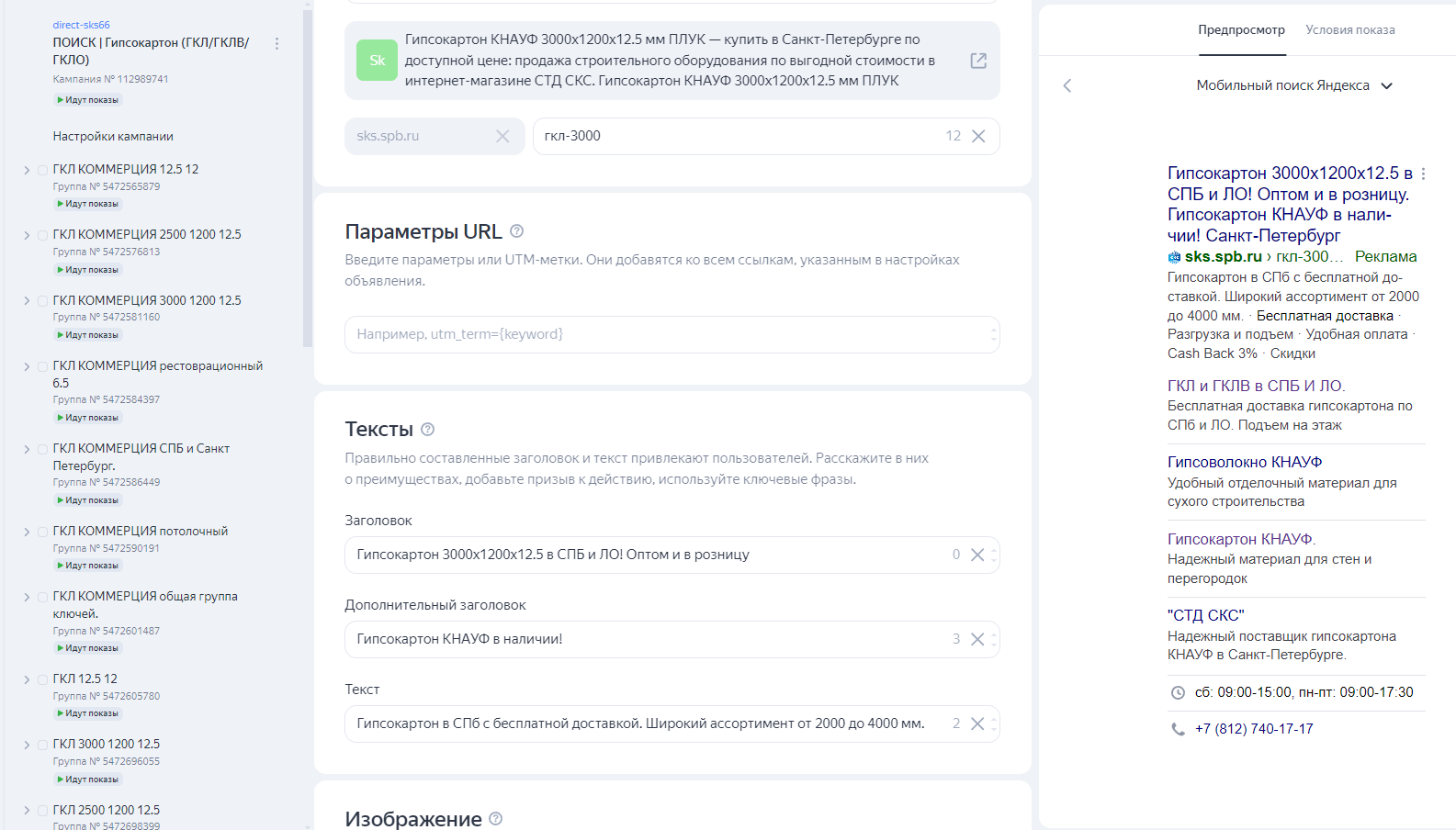The image size is (1456, 830).
Task: Clear the sks.spb.ru domain field
Action: pyautogui.click(x=502, y=136)
